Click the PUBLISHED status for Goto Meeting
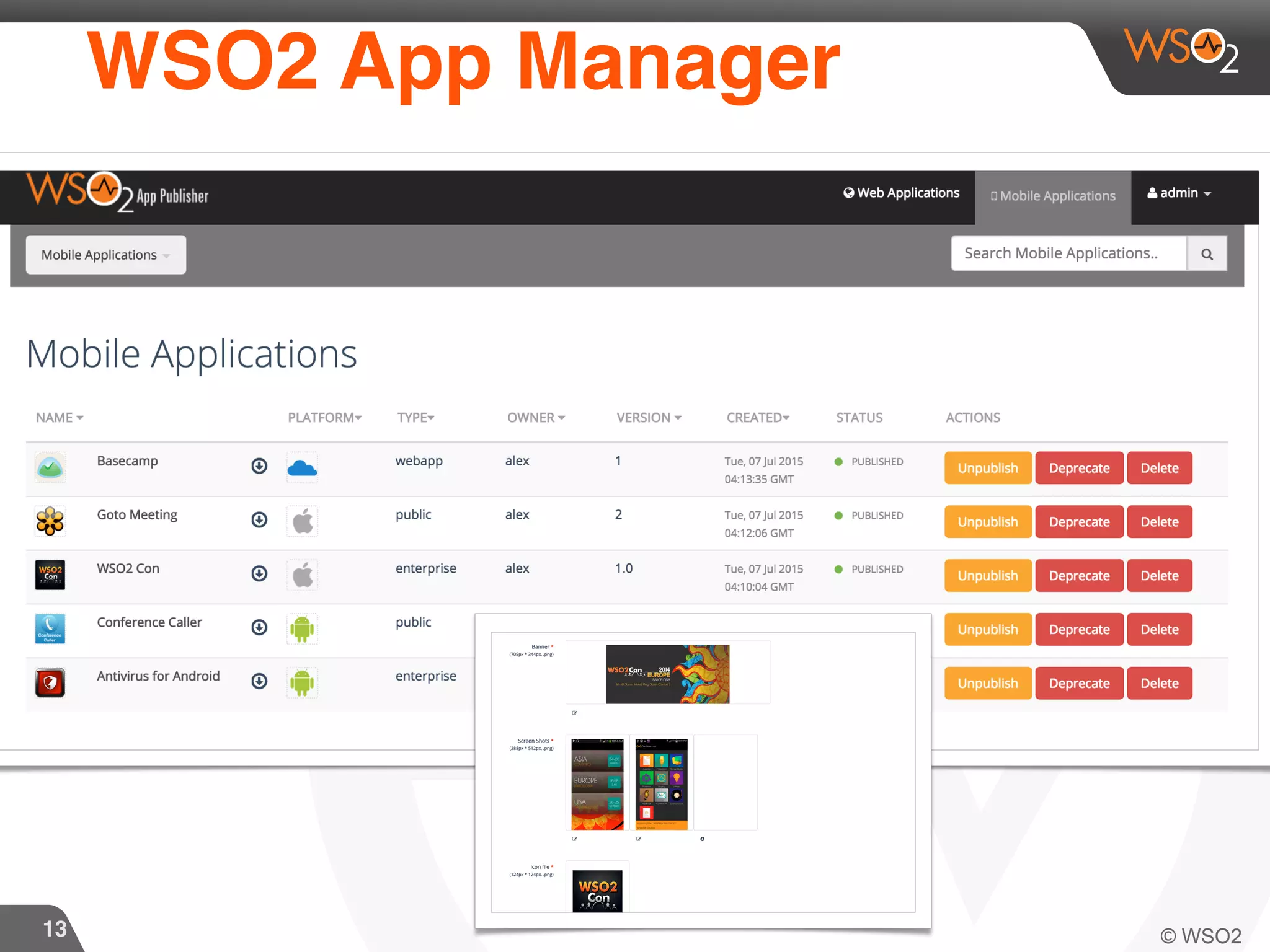The image size is (1270, 952). 869,516
